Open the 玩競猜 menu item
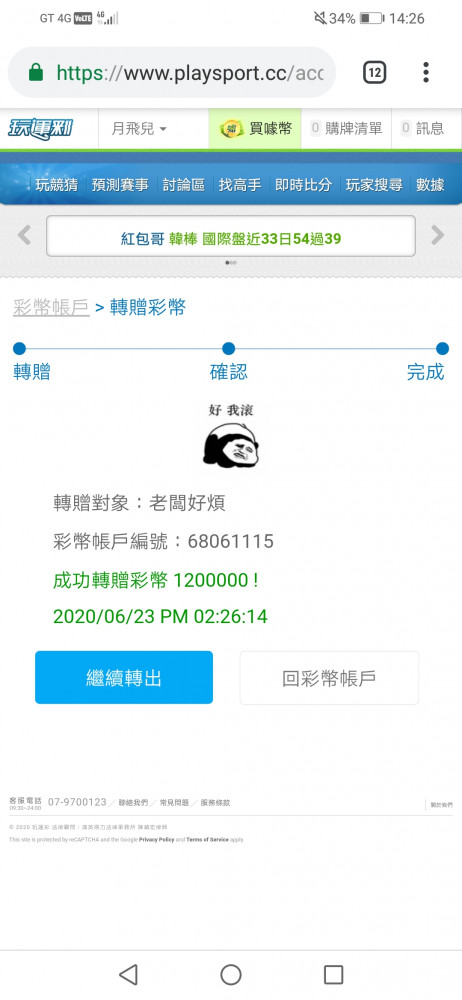Viewport: 462px width, 1000px height. point(56,185)
